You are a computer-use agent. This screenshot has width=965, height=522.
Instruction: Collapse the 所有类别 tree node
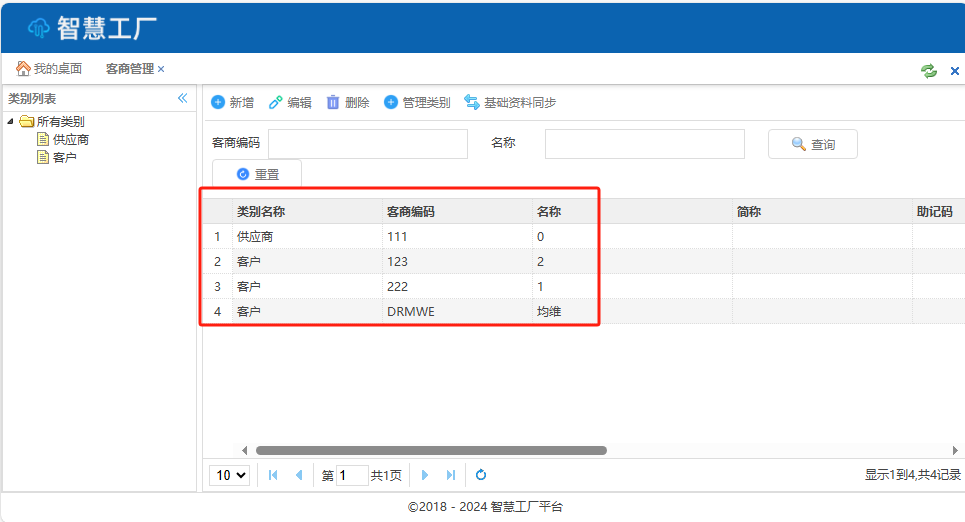click(x=11, y=122)
